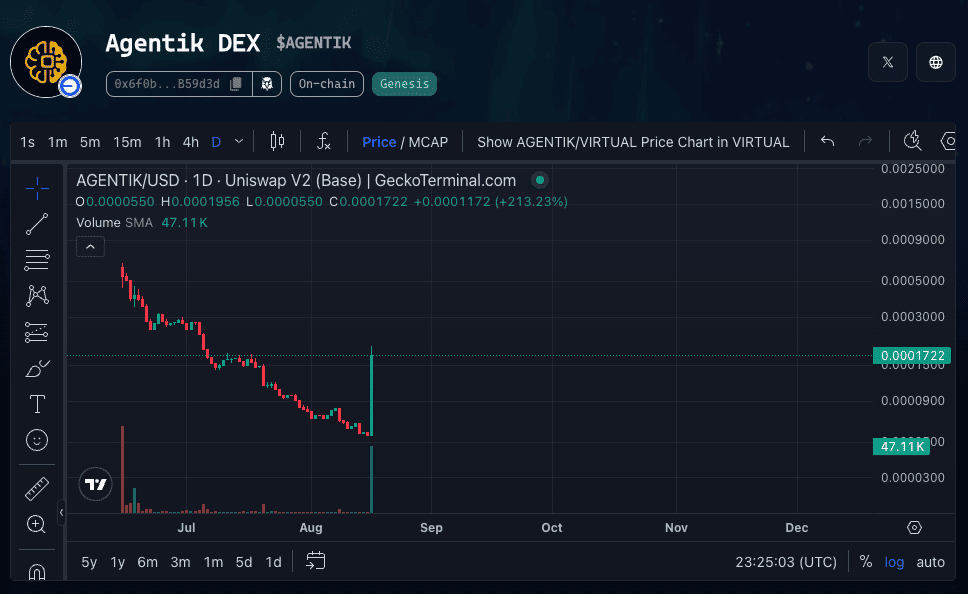Open the indicators fx button

pyautogui.click(x=323, y=142)
